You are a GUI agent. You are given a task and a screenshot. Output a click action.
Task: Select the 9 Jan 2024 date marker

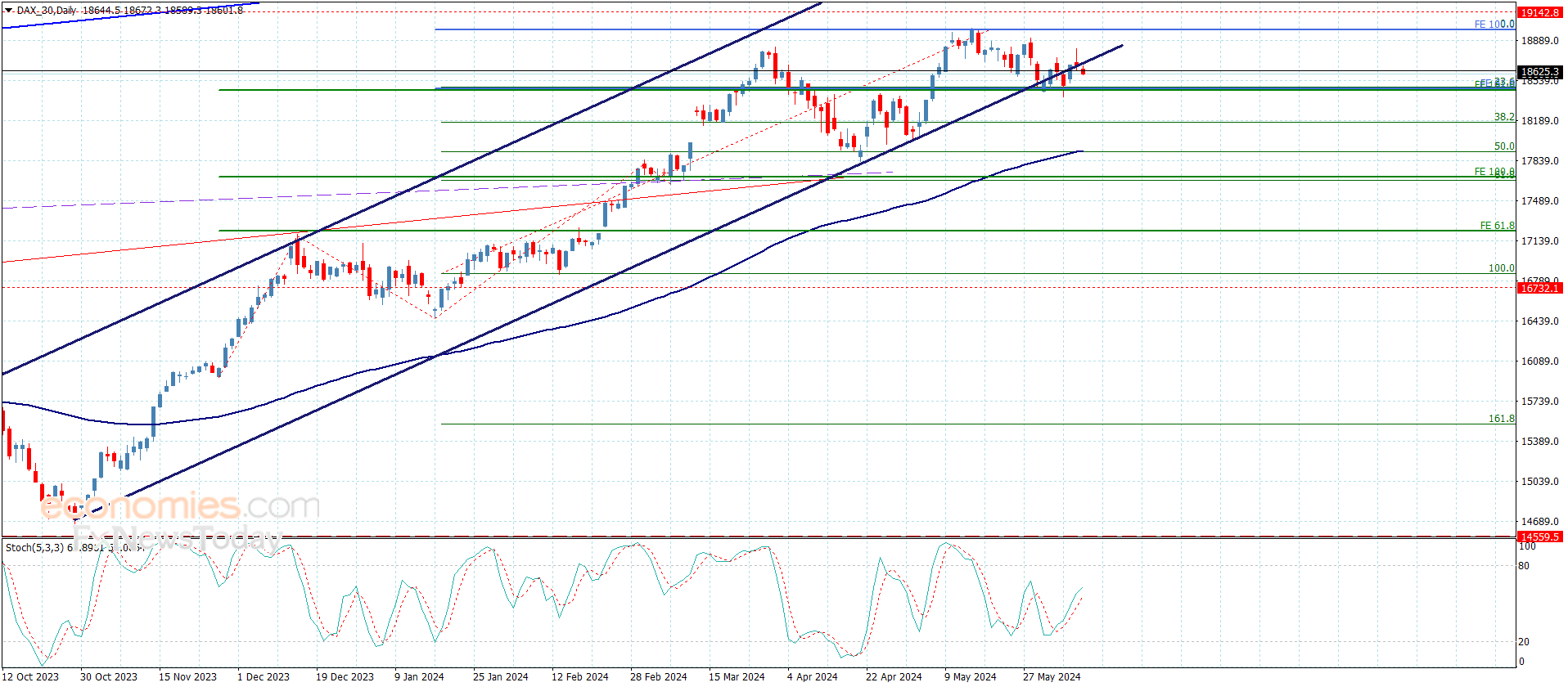419,676
